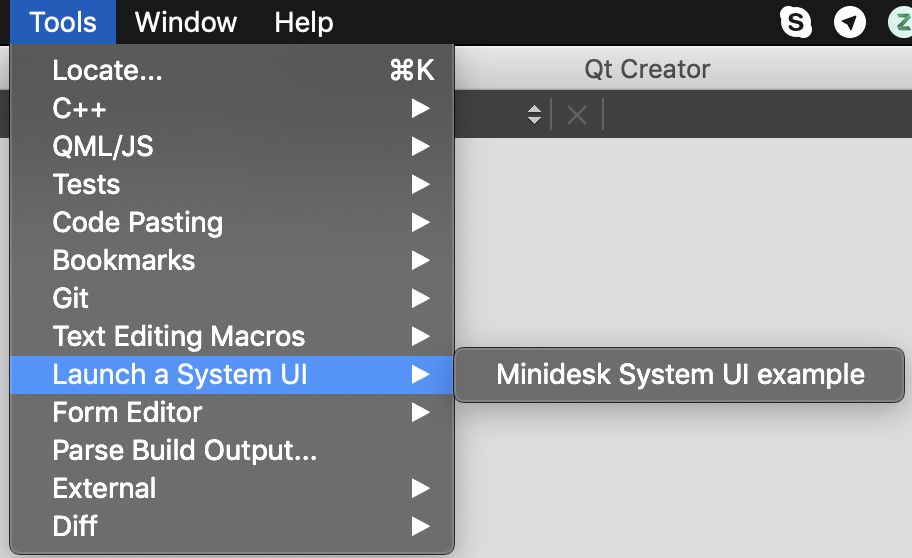Open the Form Editor submenu

(x=127, y=412)
